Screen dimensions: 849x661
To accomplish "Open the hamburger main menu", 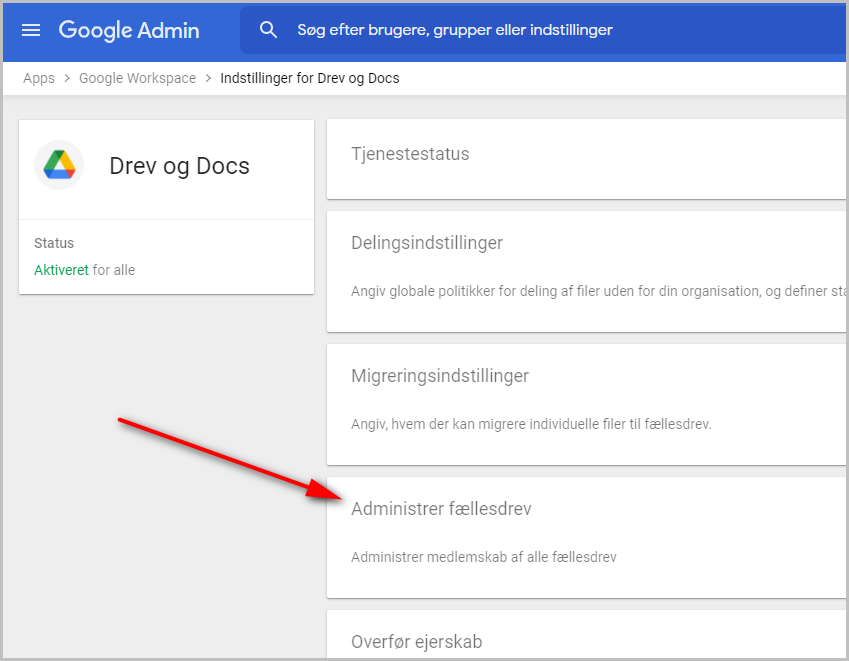I will pos(31,30).
